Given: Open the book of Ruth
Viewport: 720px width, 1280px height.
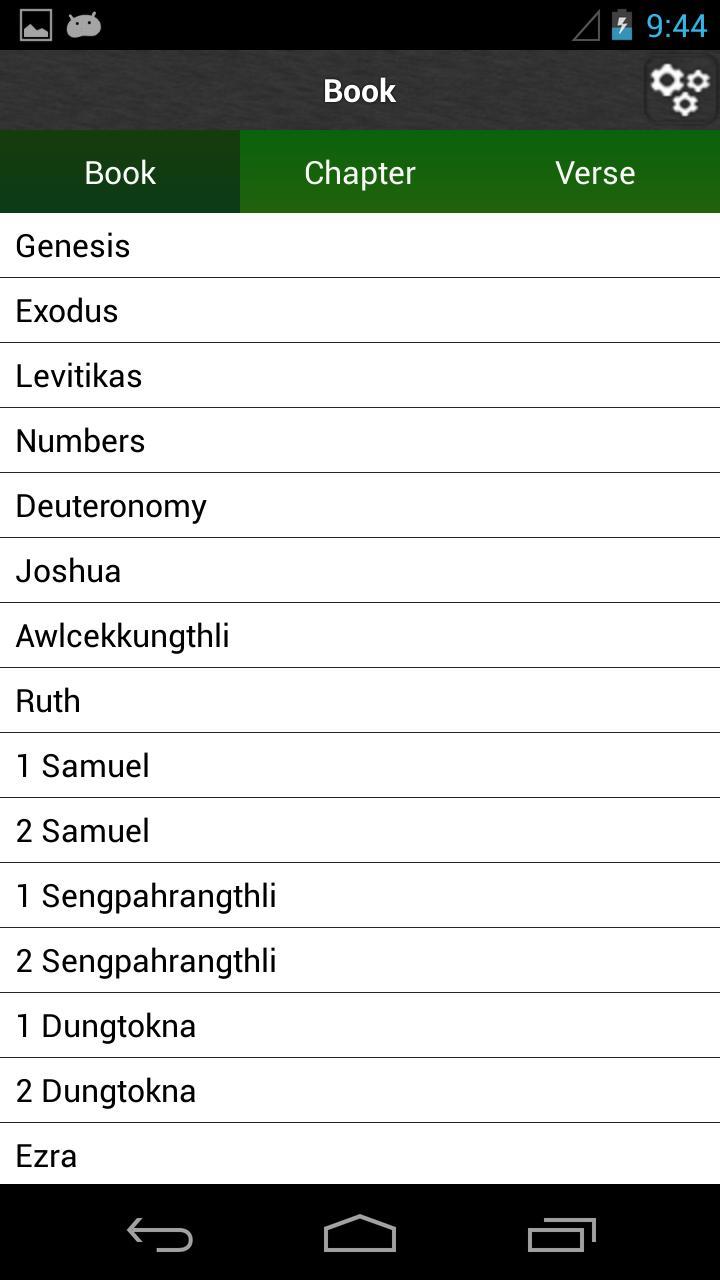Looking at the screenshot, I should pos(360,700).
